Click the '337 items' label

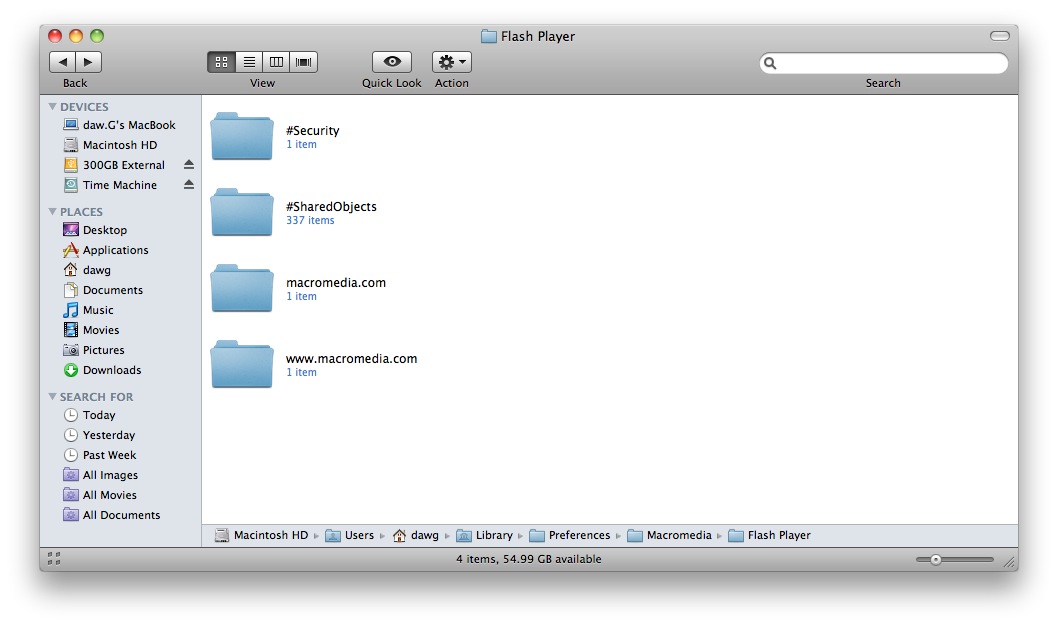tap(310, 221)
